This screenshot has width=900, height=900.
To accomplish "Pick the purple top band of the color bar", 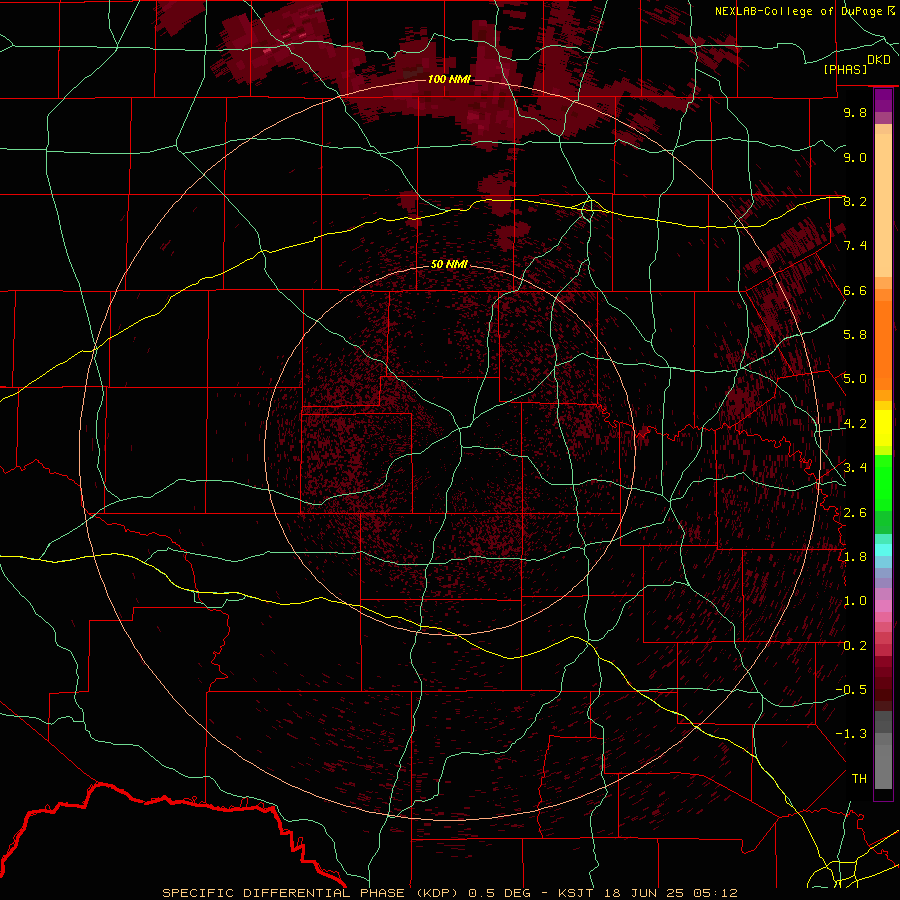I will coord(883,100).
